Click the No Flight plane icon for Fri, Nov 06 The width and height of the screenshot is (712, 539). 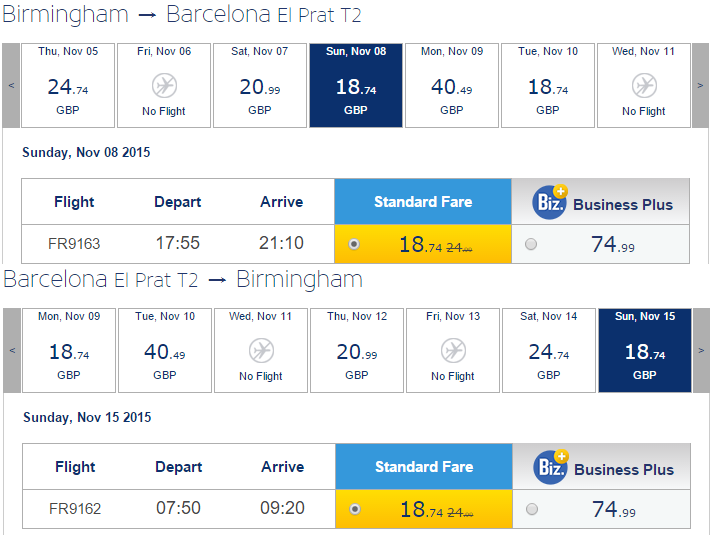click(164, 85)
